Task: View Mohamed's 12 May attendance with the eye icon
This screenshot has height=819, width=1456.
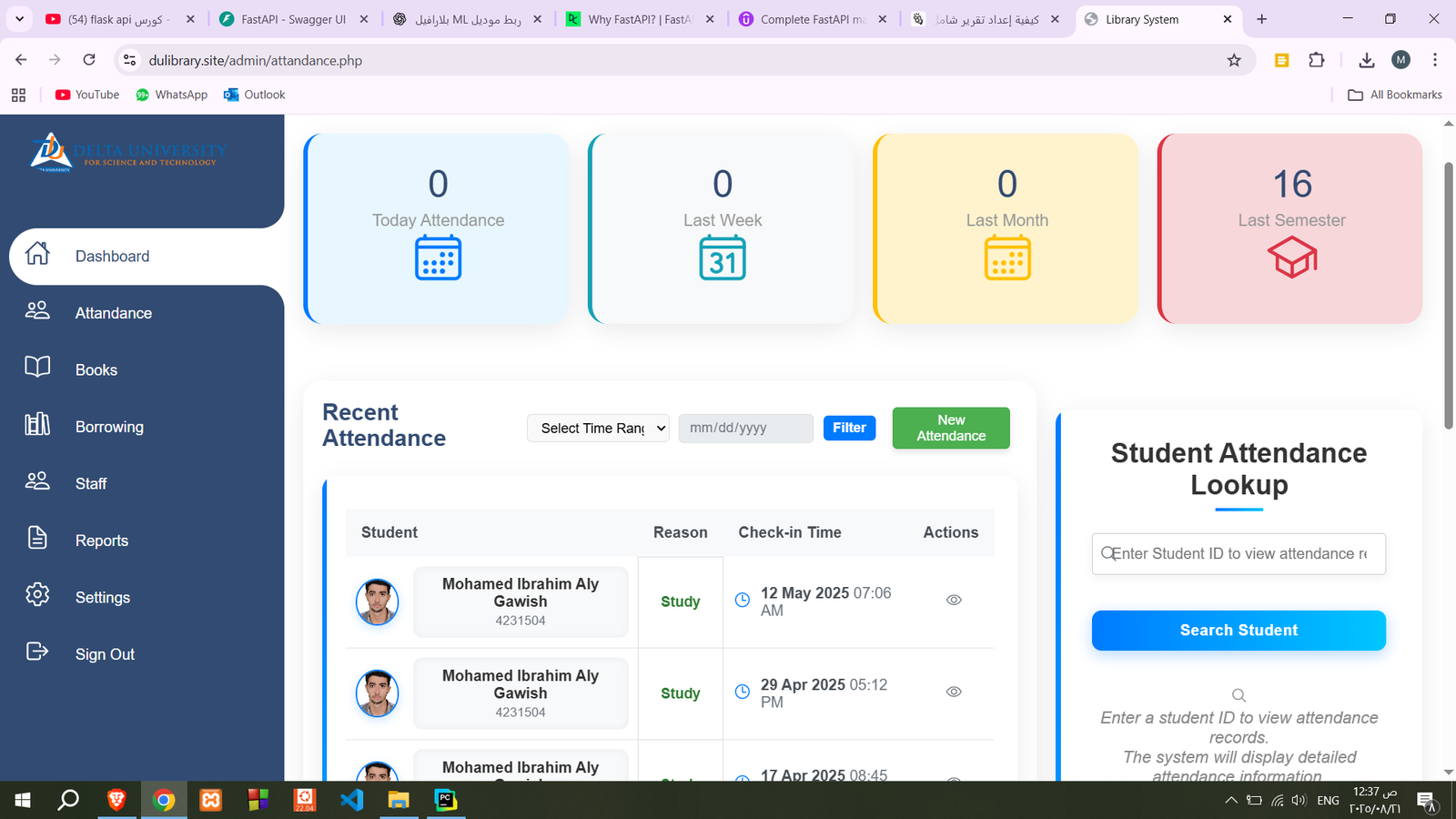Action: [x=954, y=600]
